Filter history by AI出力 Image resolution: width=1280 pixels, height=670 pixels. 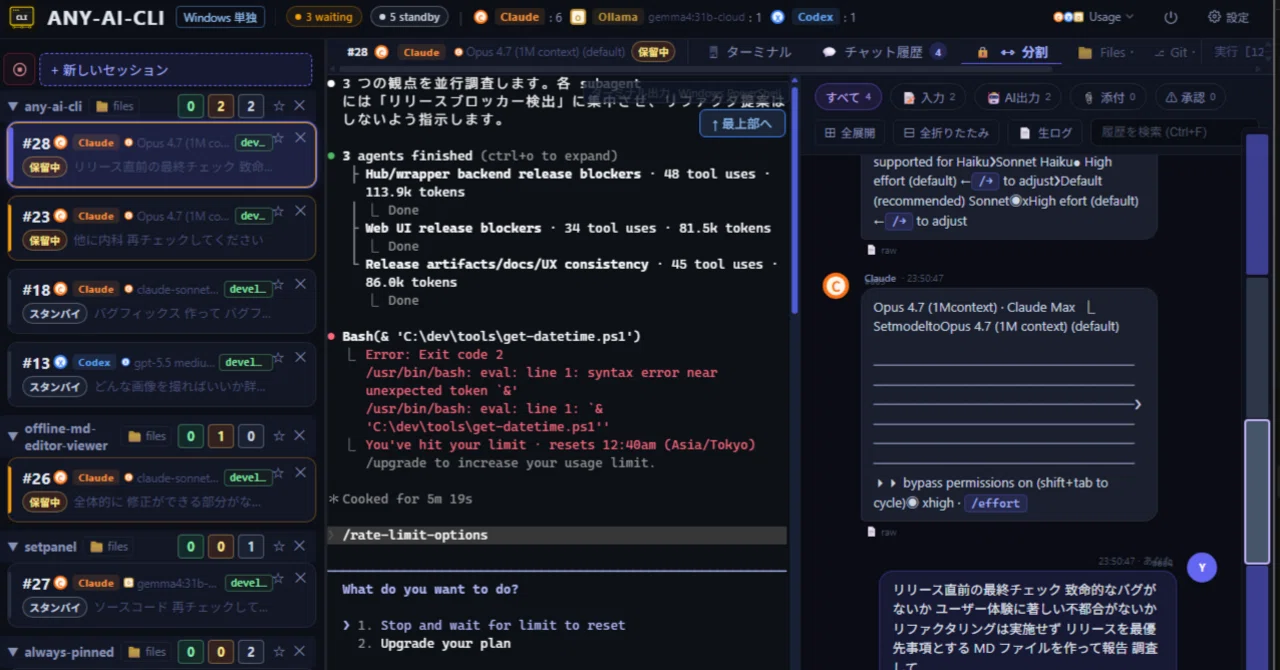tap(1018, 97)
